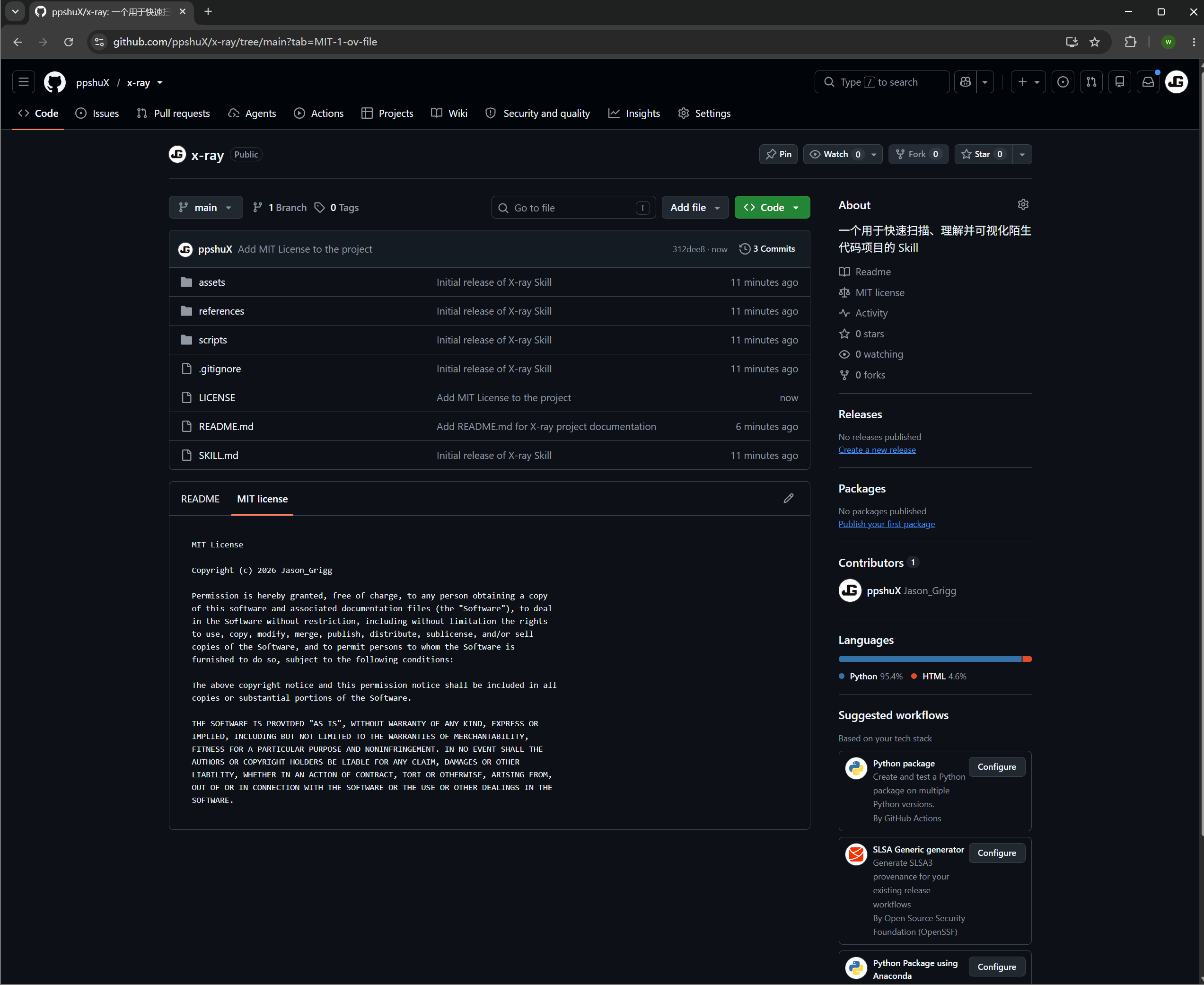This screenshot has height=985, width=1204.
Task: View the 0 Tags link
Action: [x=336, y=208]
